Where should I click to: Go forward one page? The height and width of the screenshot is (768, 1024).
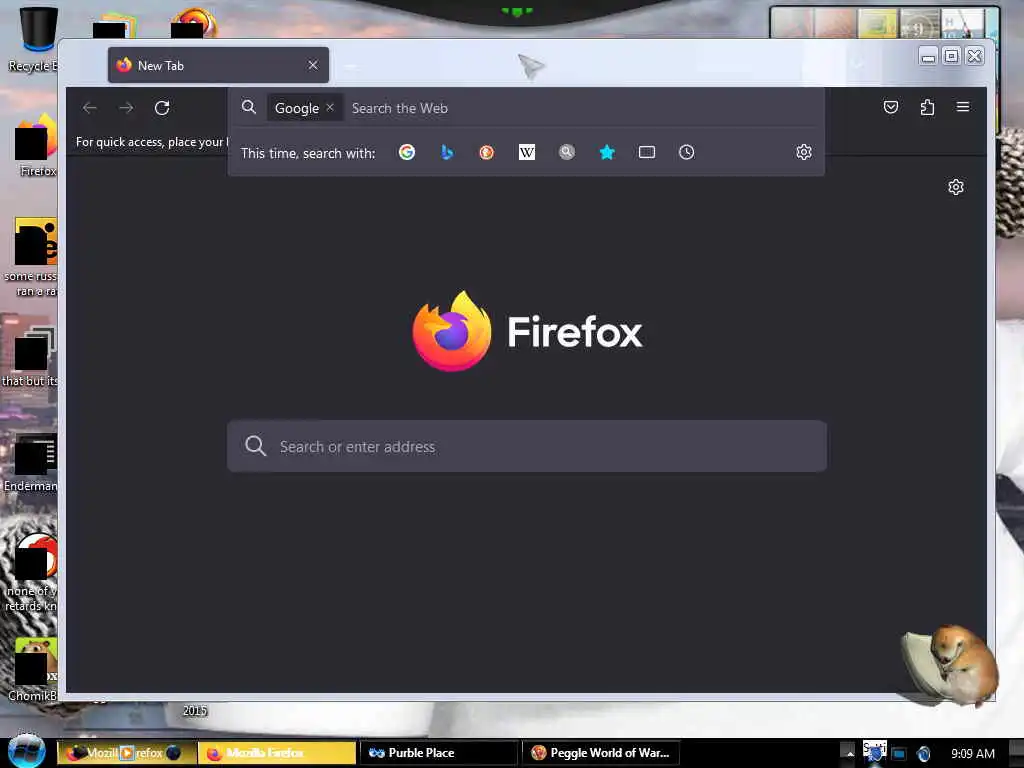[126, 108]
